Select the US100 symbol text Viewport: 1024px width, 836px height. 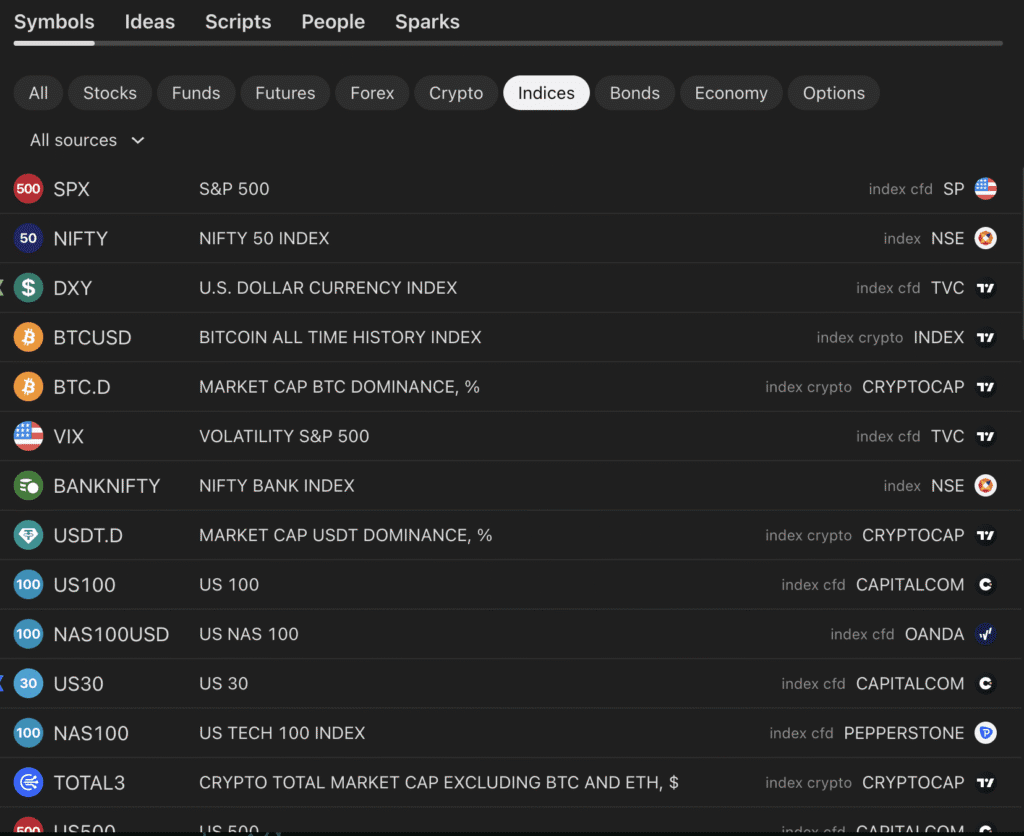(x=84, y=585)
